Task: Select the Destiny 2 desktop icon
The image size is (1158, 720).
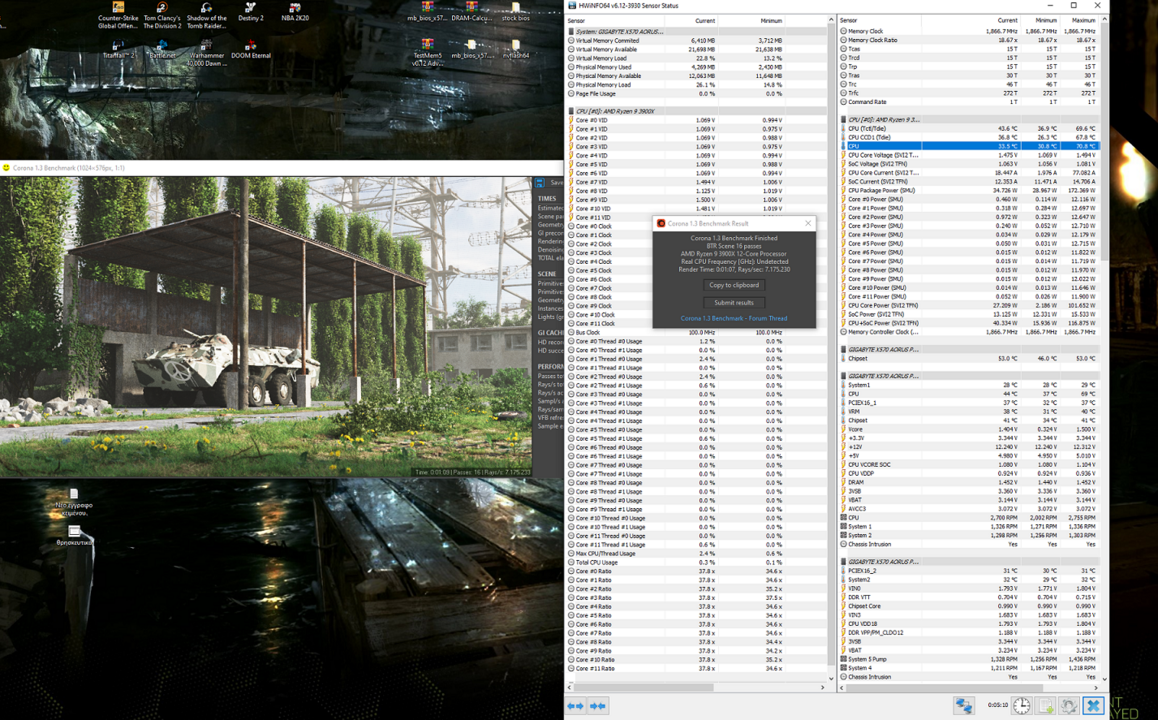Action: pos(250,13)
